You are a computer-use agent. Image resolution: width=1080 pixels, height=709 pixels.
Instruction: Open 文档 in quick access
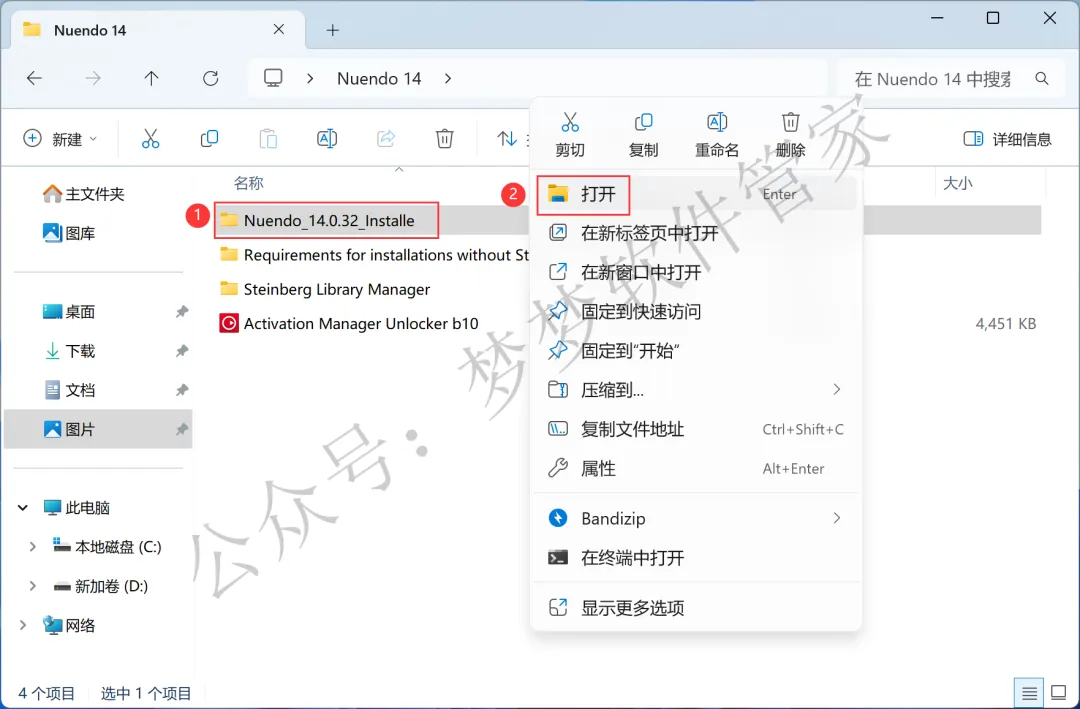[69, 390]
